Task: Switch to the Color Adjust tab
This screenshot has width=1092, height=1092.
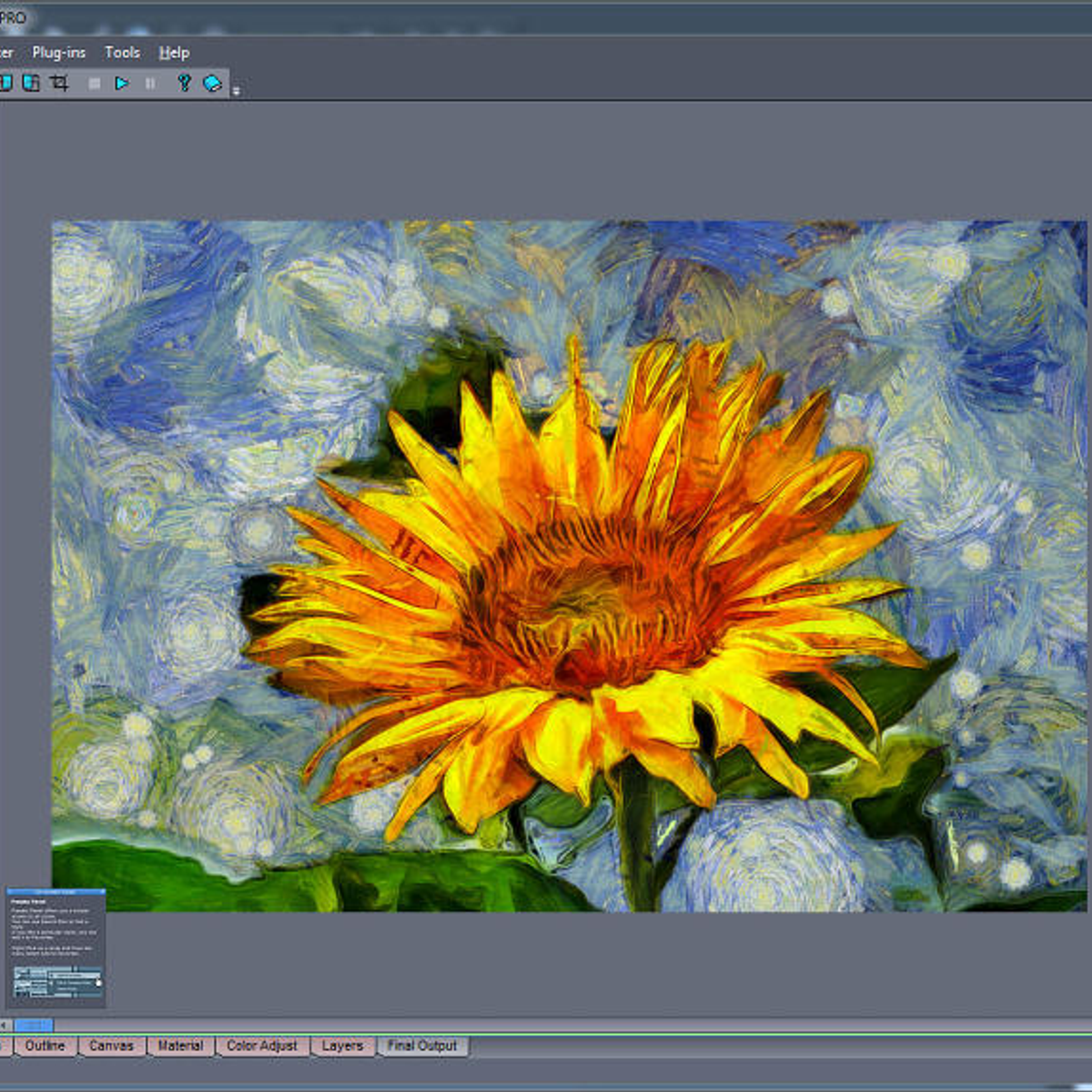Action: point(262,1046)
